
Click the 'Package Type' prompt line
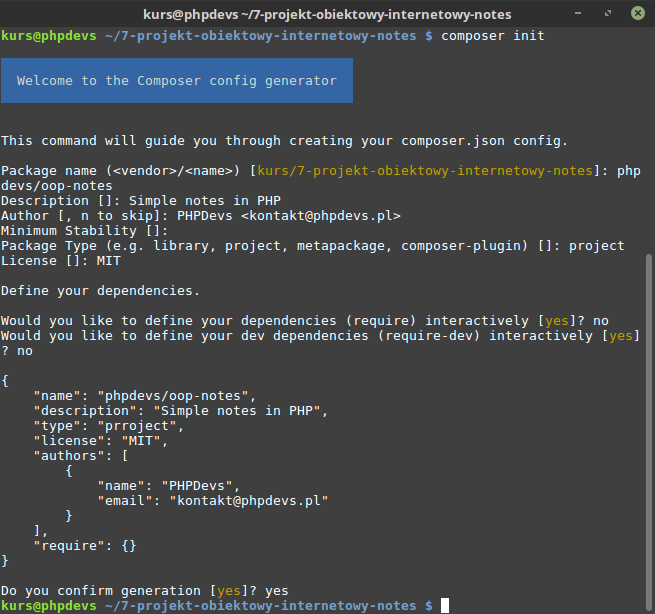point(312,246)
